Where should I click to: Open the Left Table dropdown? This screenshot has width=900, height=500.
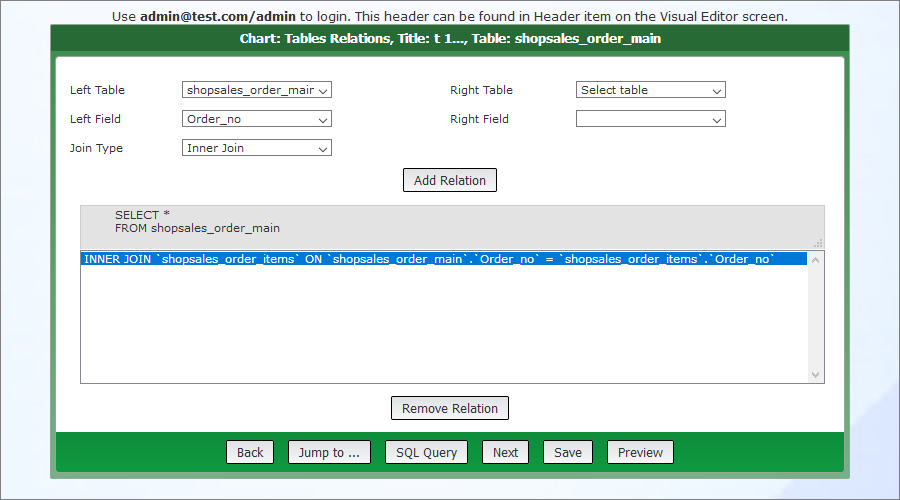[x=257, y=90]
